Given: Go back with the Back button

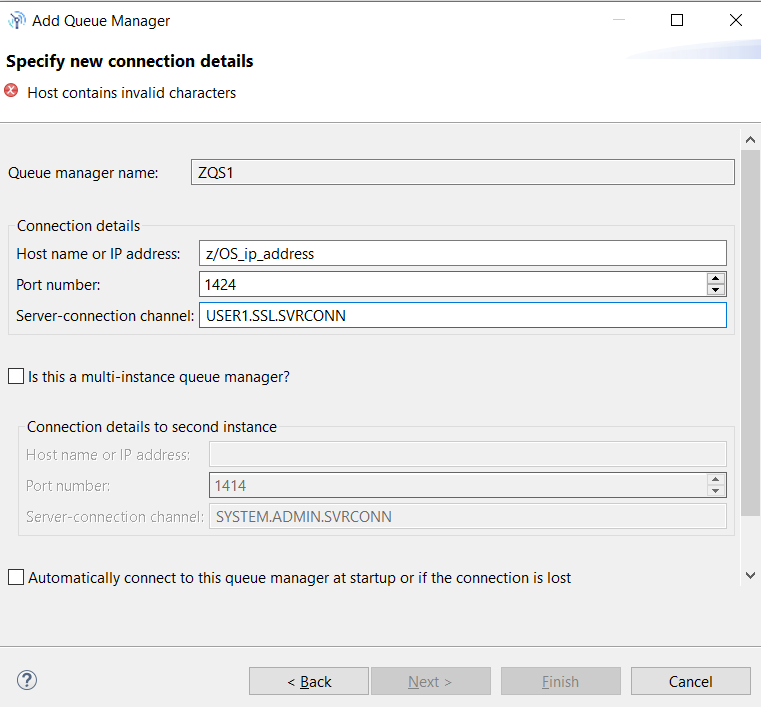Looking at the screenshot, I should click(309, 681).
